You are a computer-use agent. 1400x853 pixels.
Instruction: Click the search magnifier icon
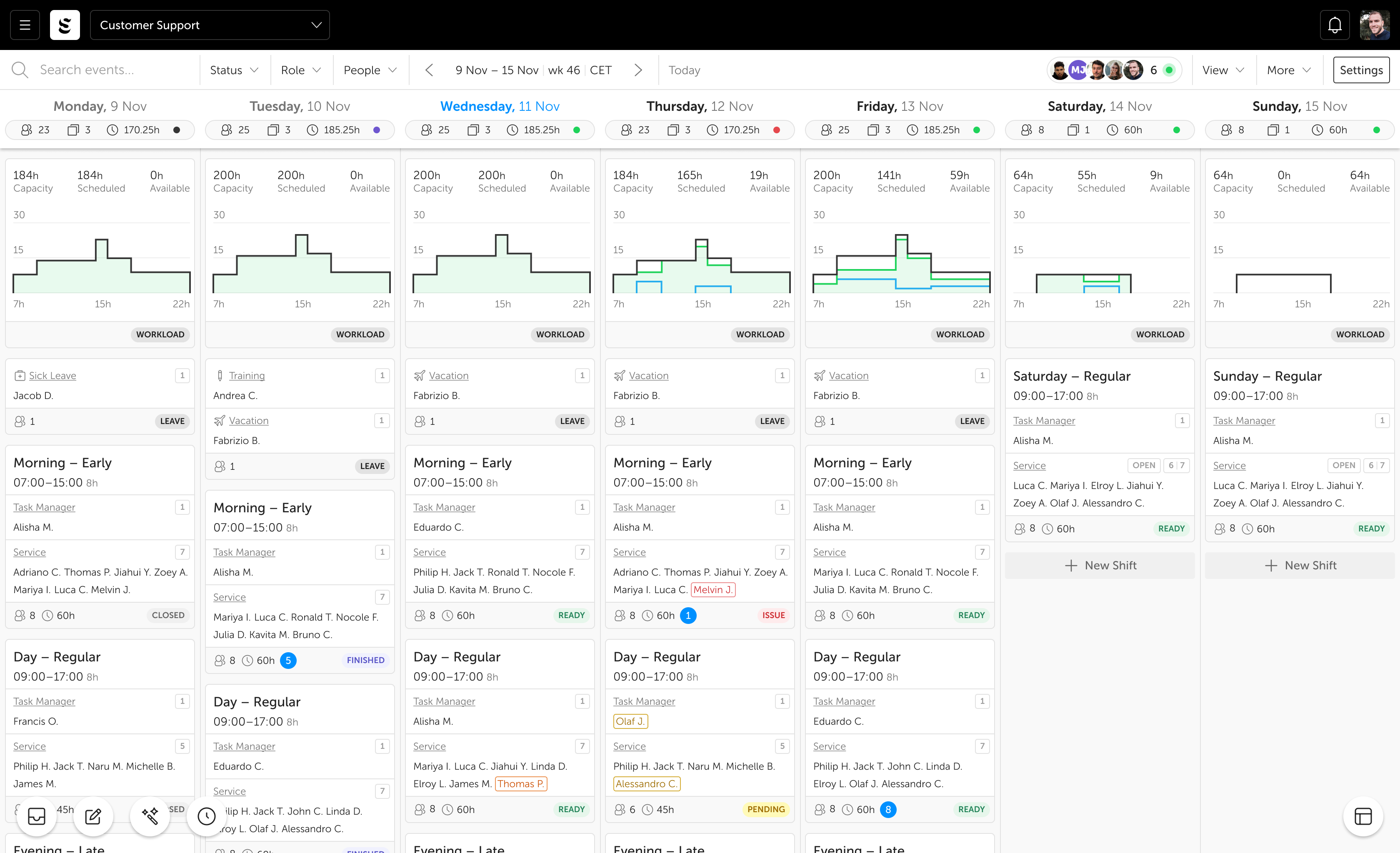(20, 70)
